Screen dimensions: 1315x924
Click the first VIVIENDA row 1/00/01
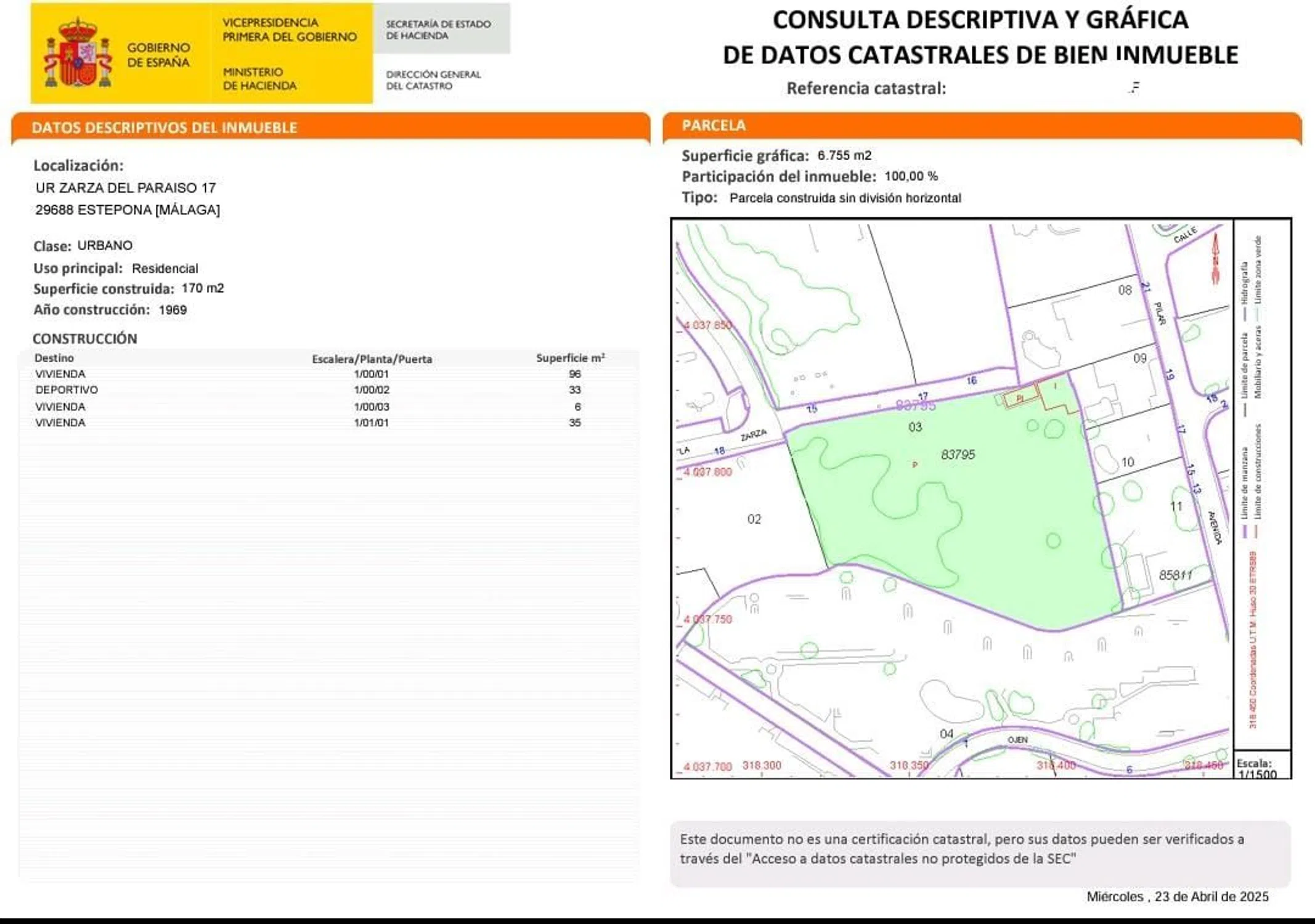coord(60,374)
